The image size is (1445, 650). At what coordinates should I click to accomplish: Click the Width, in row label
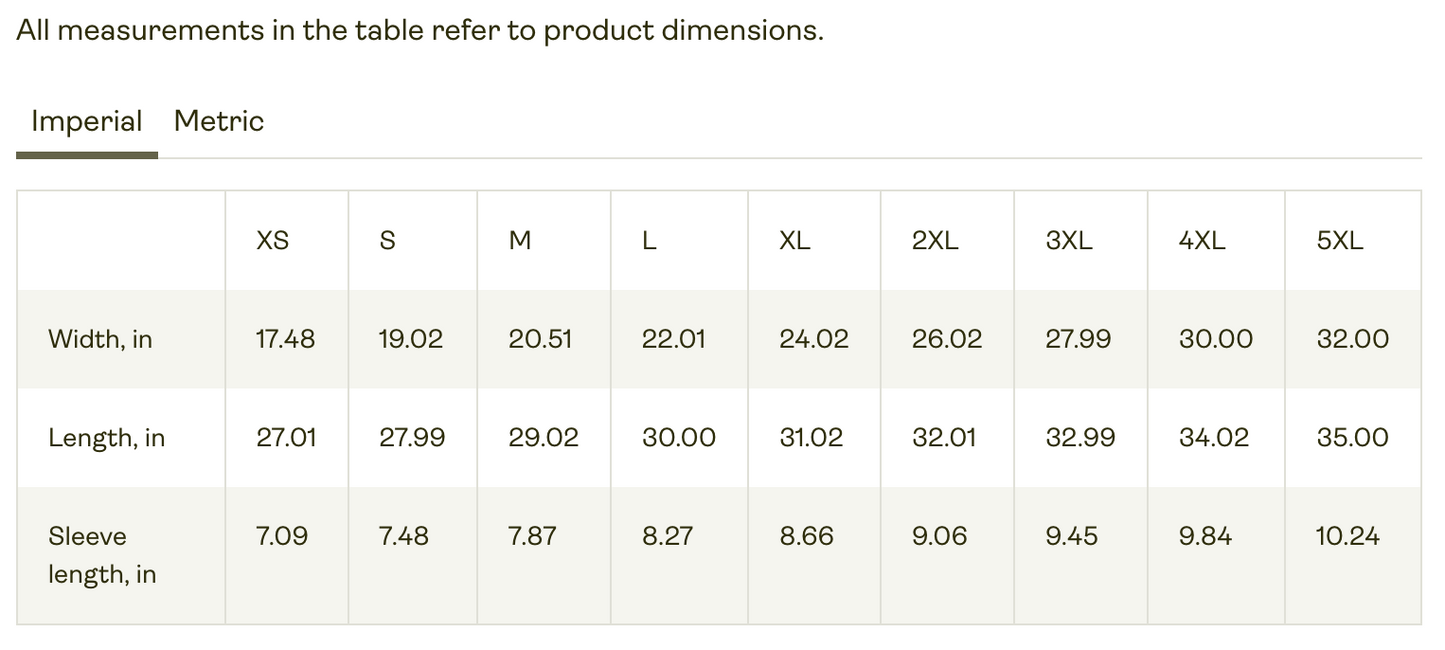point(100,339)
